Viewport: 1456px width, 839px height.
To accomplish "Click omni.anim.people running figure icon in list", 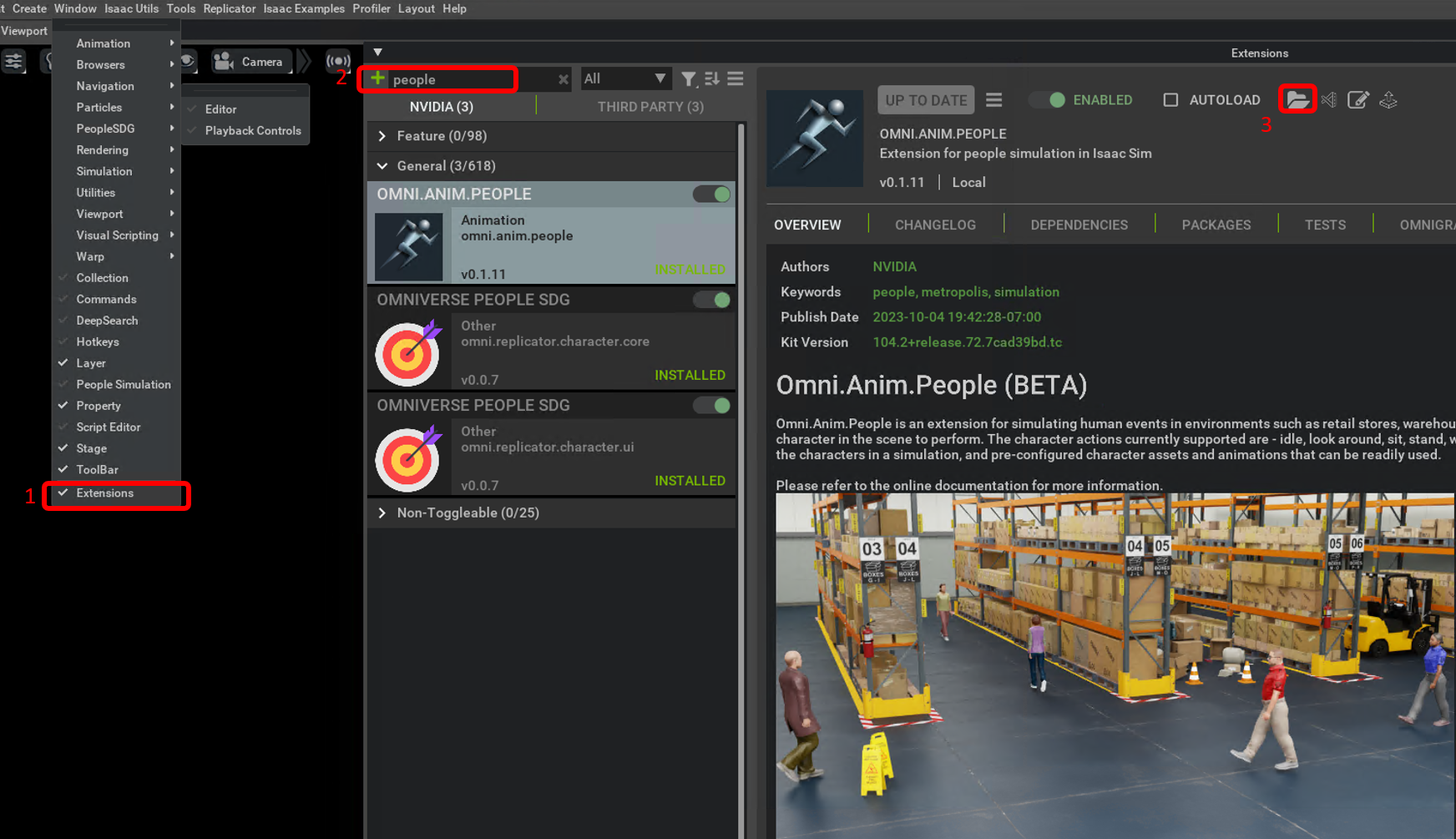I will (x=409, y=246).
